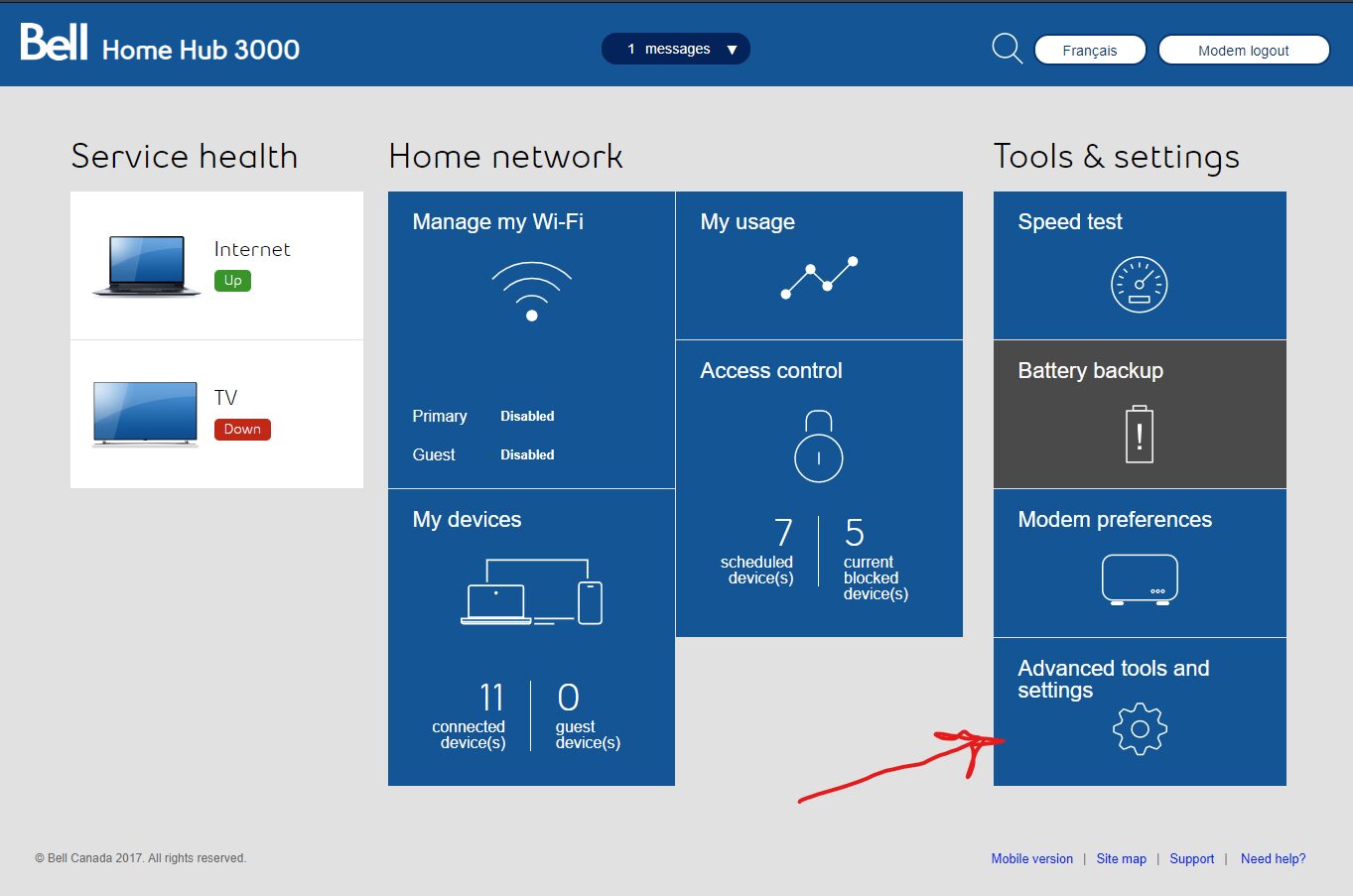1353x896 pixels.
Task: Open the Manage my Wi-Fi panel
Action: pyautogui.click(x=500, y=222)
